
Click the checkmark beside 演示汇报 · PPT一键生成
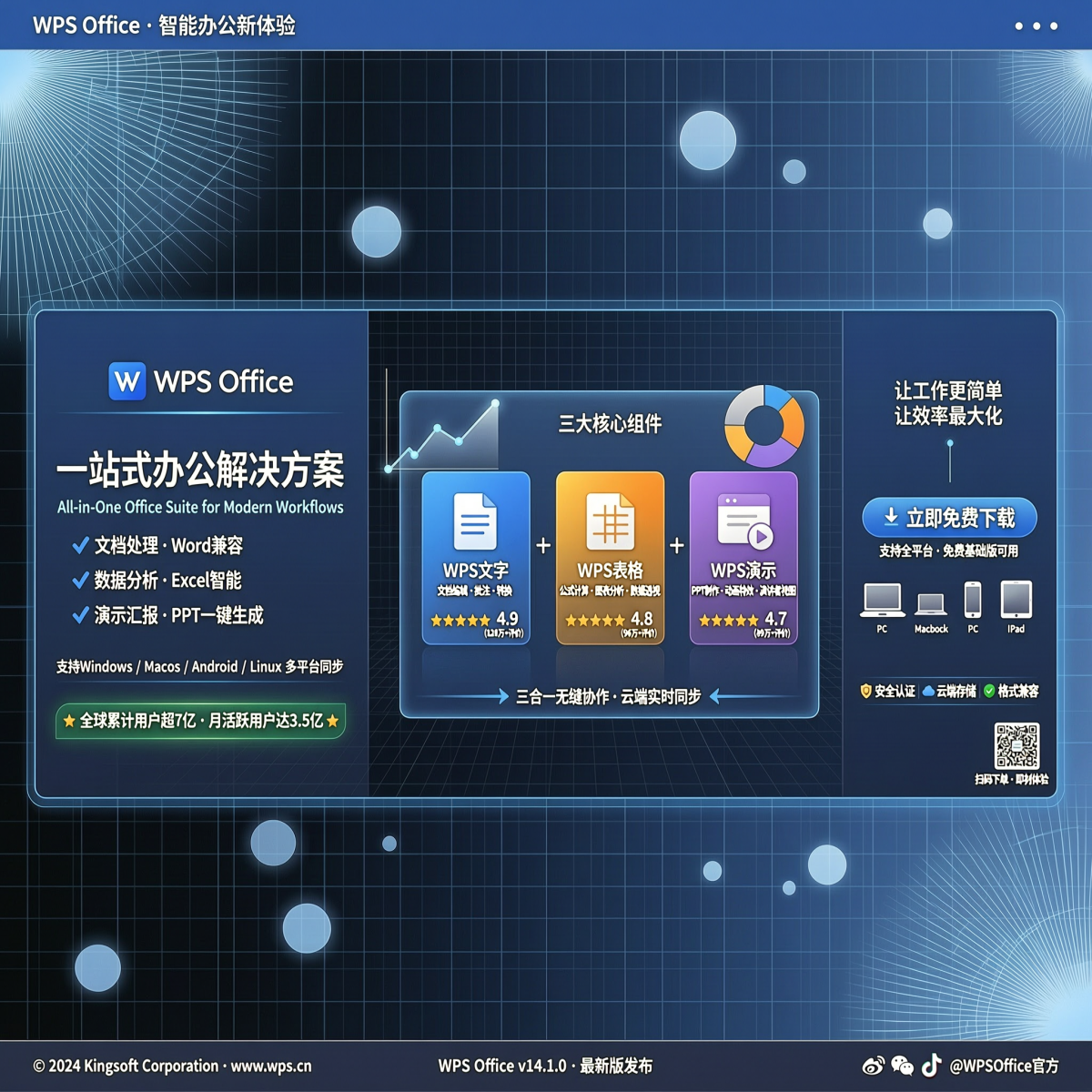pyautogui.click(x=80, y=616)
